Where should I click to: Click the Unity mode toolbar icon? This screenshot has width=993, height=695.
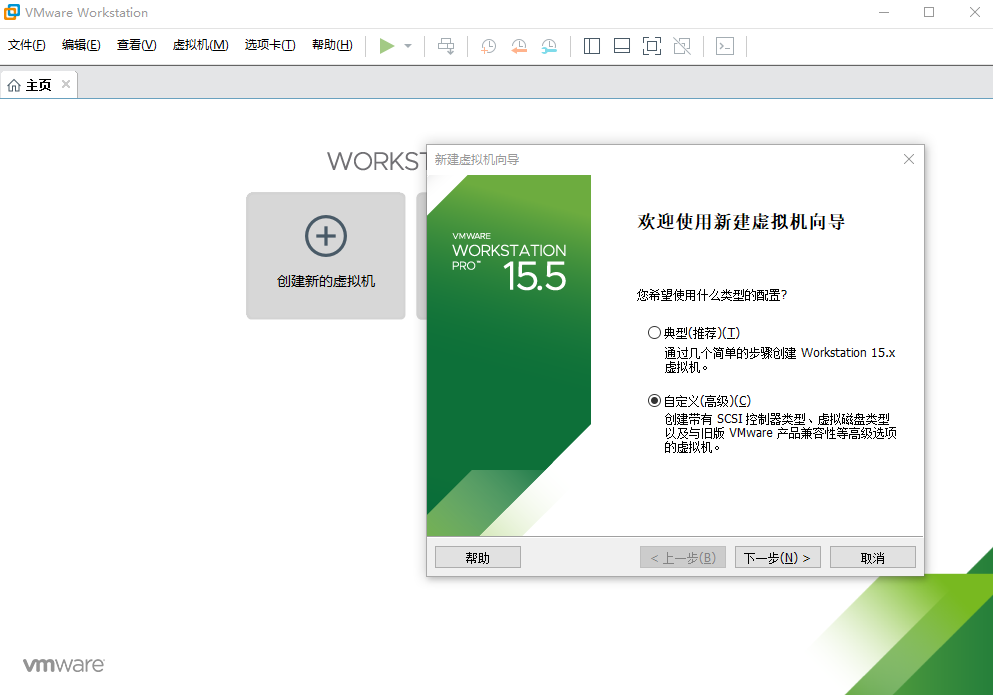[x=682, y=46]
